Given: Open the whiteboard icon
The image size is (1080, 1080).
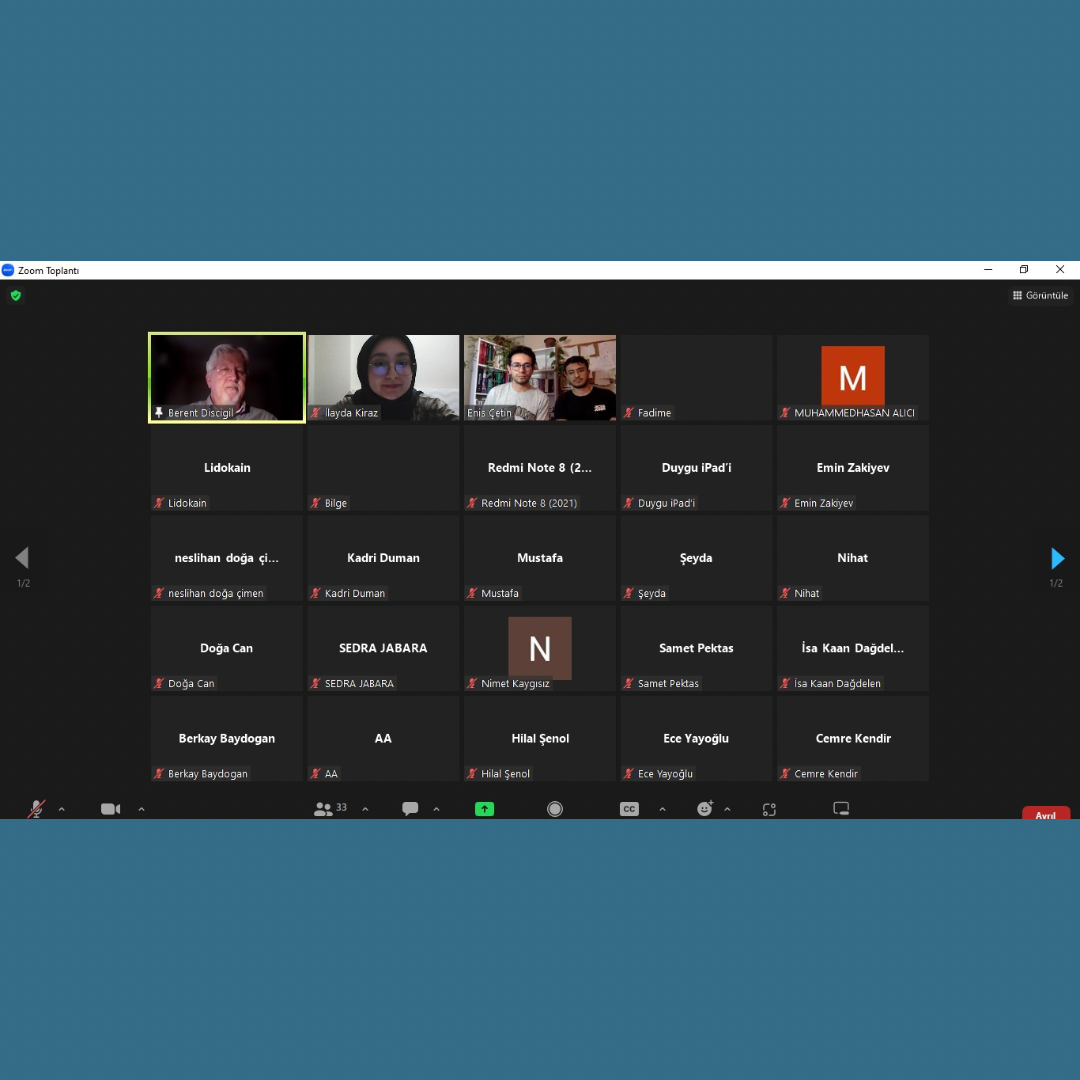Looking at the screenshot, I should pyautogui.click(x=841, y=809).
